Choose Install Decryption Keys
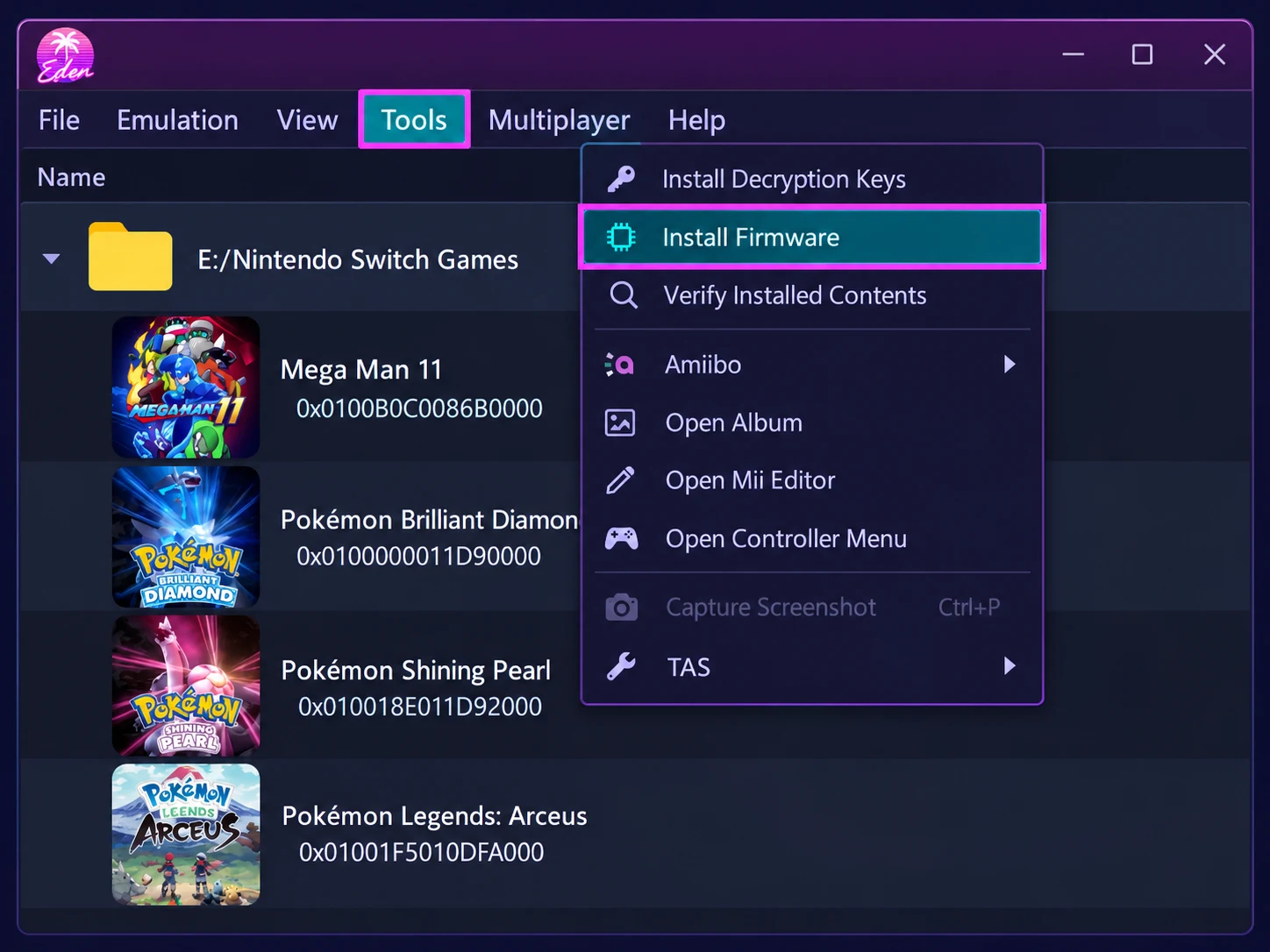Screen dimensions: 1270x952 point(812,179)
